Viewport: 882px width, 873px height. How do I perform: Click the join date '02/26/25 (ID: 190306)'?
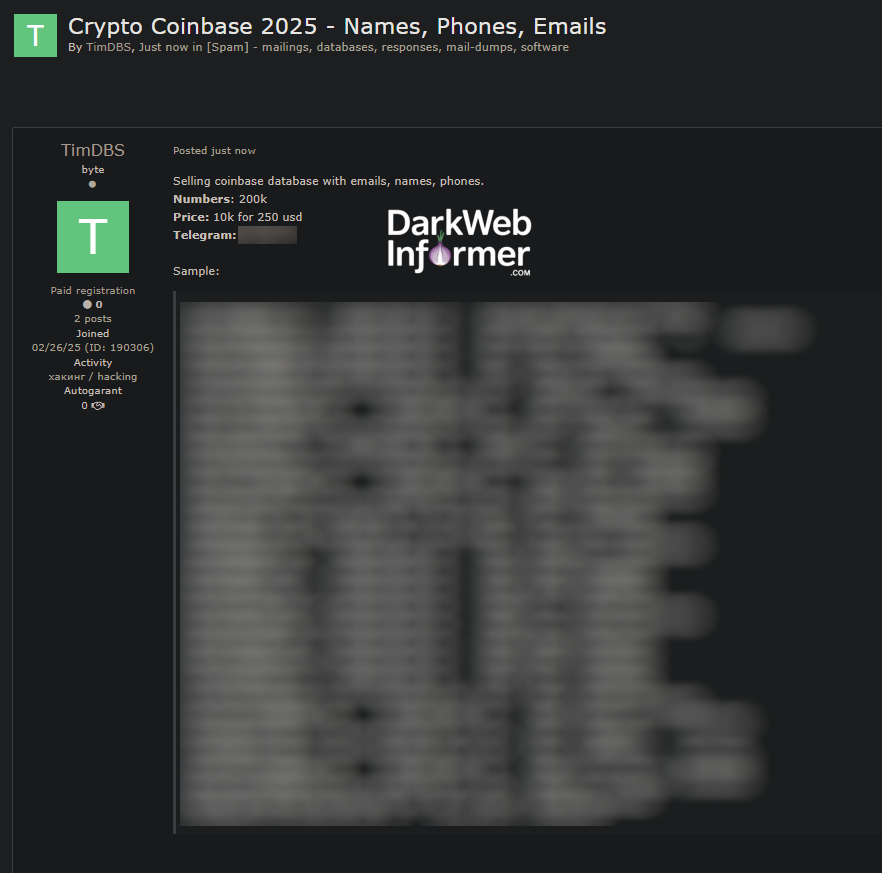(93, 348)
